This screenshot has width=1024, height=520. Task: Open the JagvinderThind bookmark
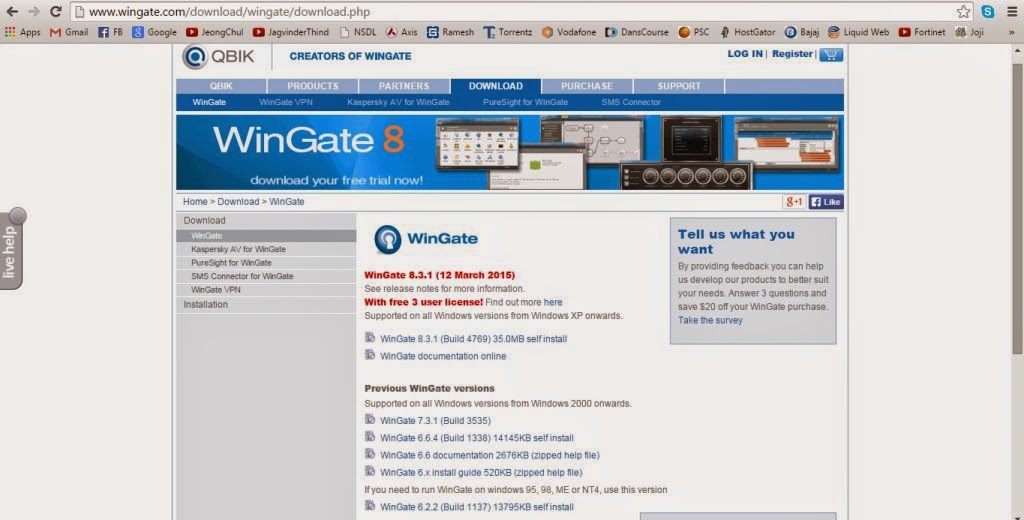[291, 32]
